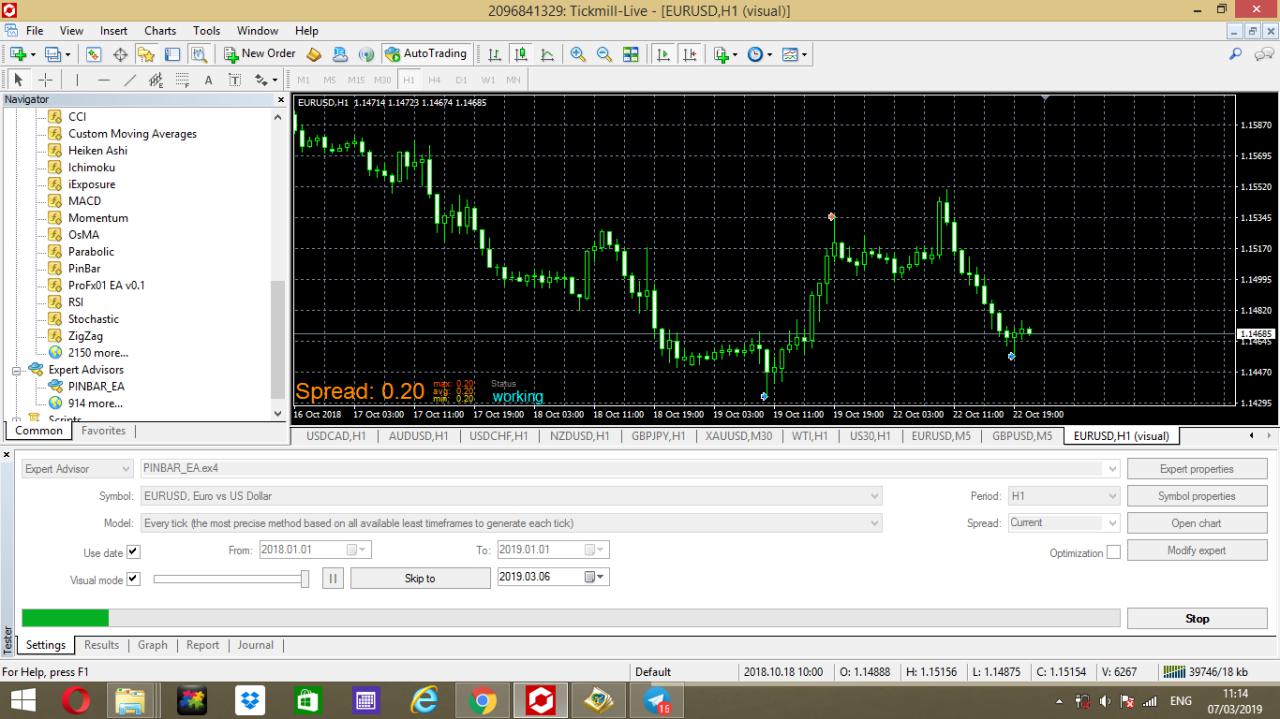Toggle chart auto scroll
Viewport: 1280px width, 719px height.
(x=662, y=54)
